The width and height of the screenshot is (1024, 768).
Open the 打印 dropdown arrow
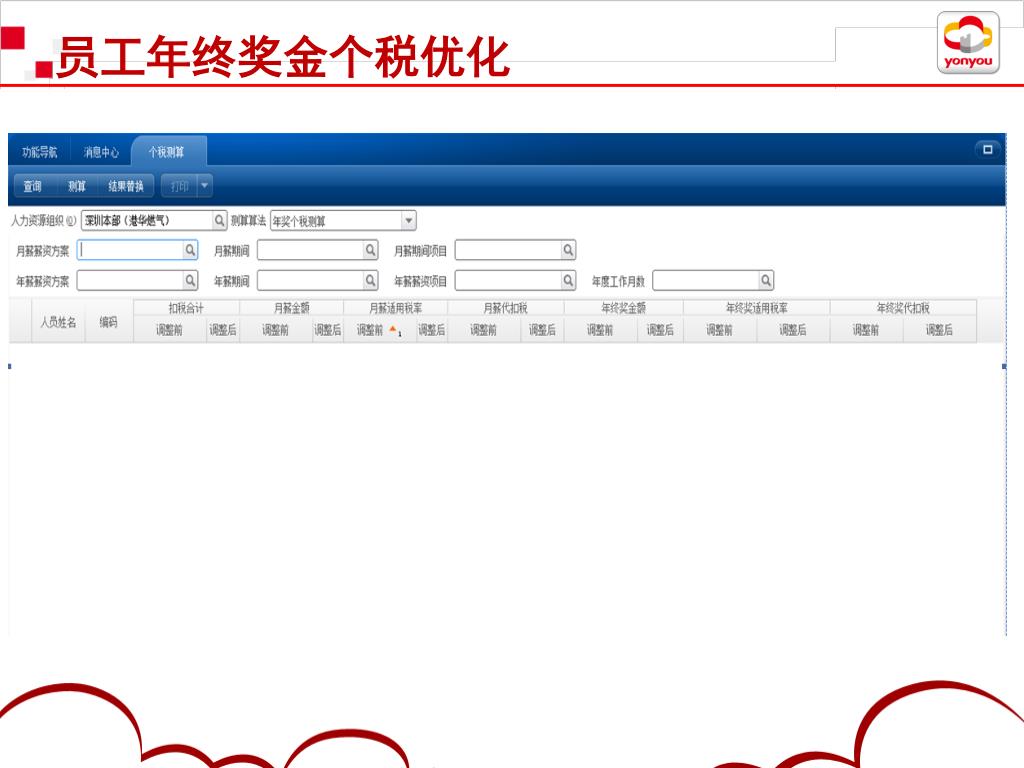coord(204,186)
